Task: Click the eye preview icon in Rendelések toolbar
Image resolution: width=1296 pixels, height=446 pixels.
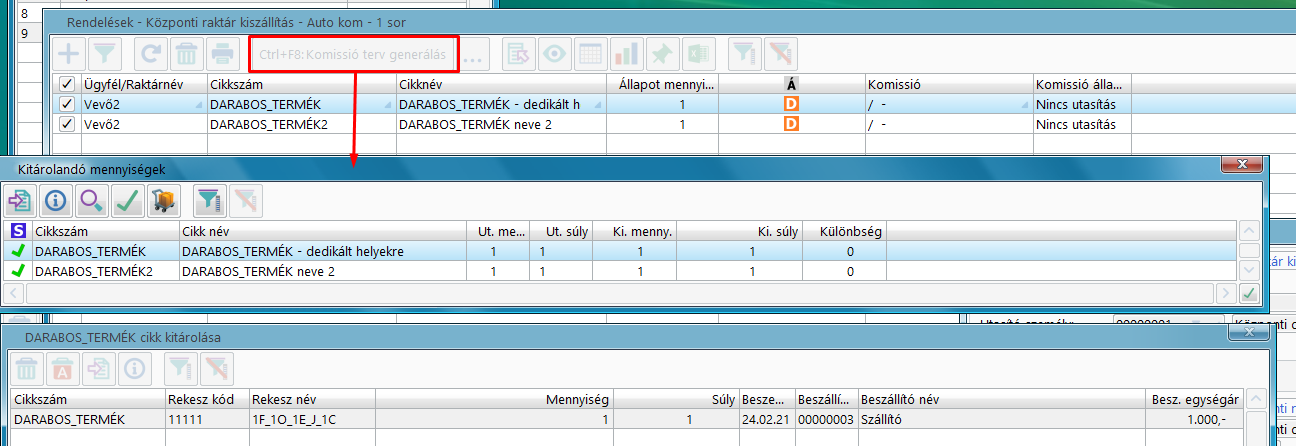Action: (x=554, y=54)
